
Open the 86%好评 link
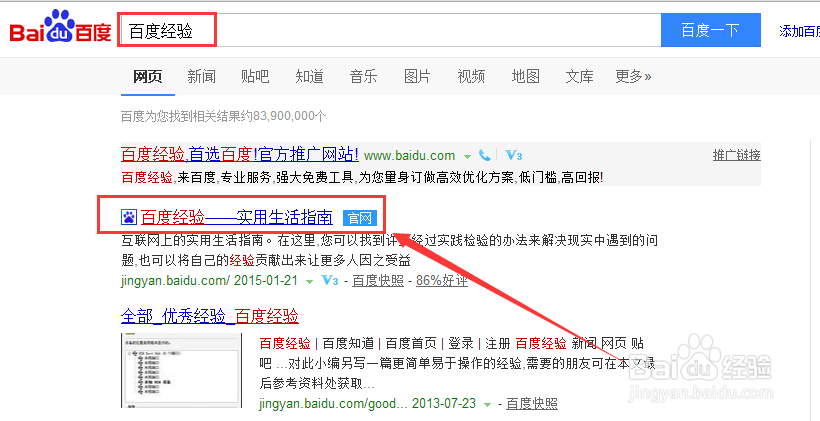point(442,281)
